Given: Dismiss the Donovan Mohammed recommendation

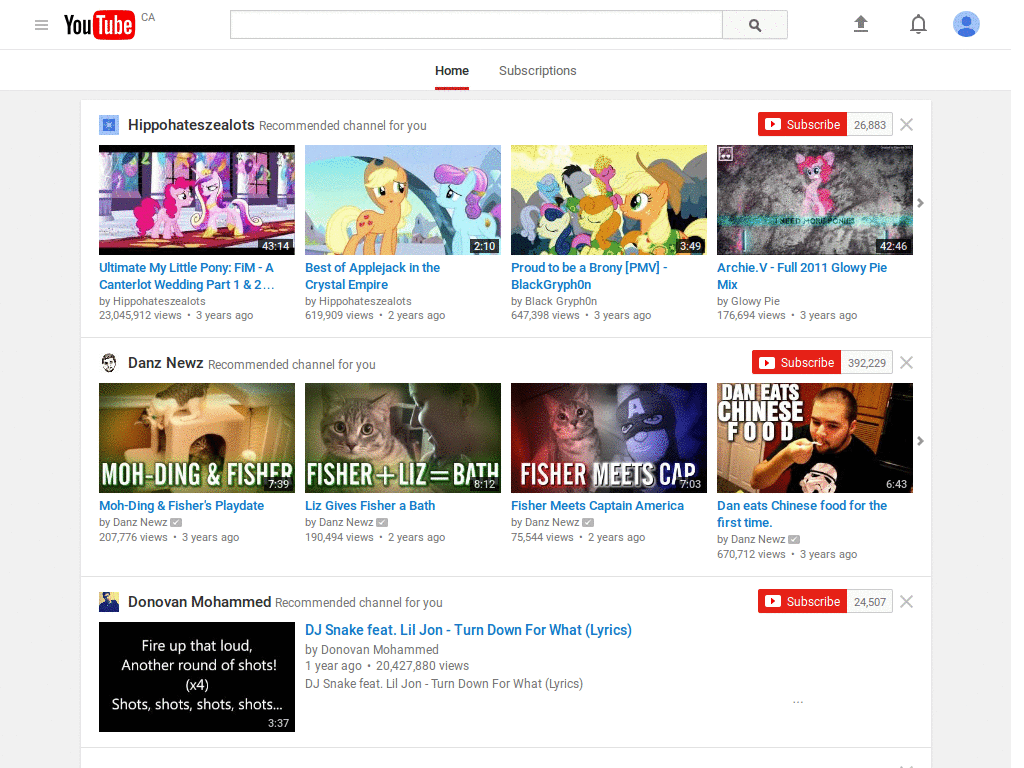Looking at the screenshot, I should coord(906,601).
